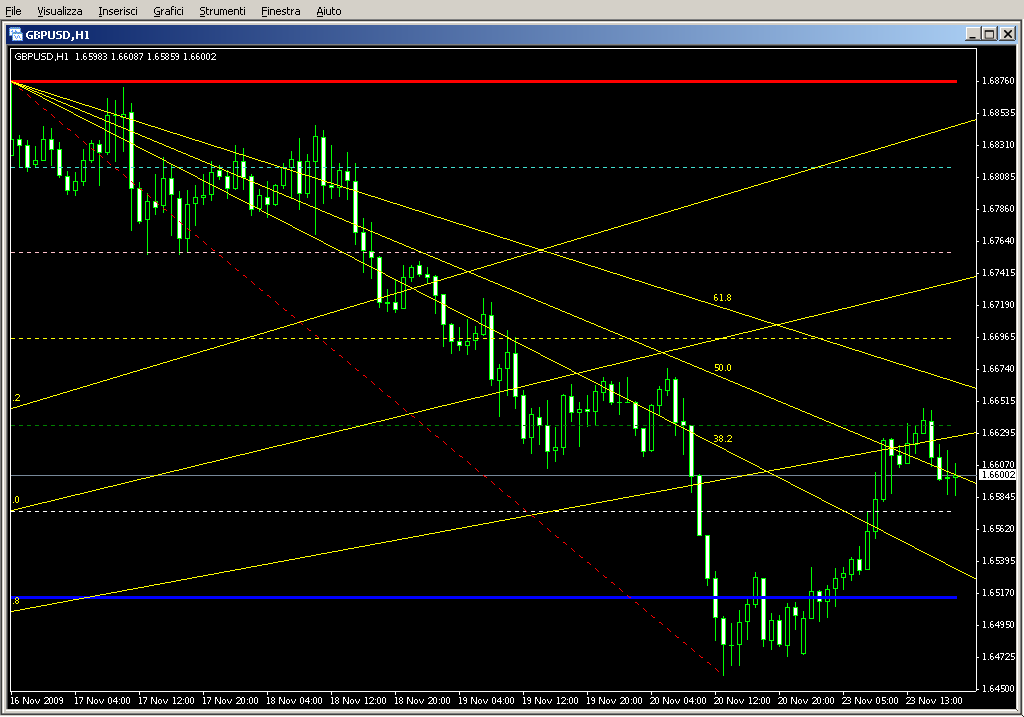Image resolution: width=1024 pixels, height=717 pixels.
Task: Open the File menu
Action: 13,11
